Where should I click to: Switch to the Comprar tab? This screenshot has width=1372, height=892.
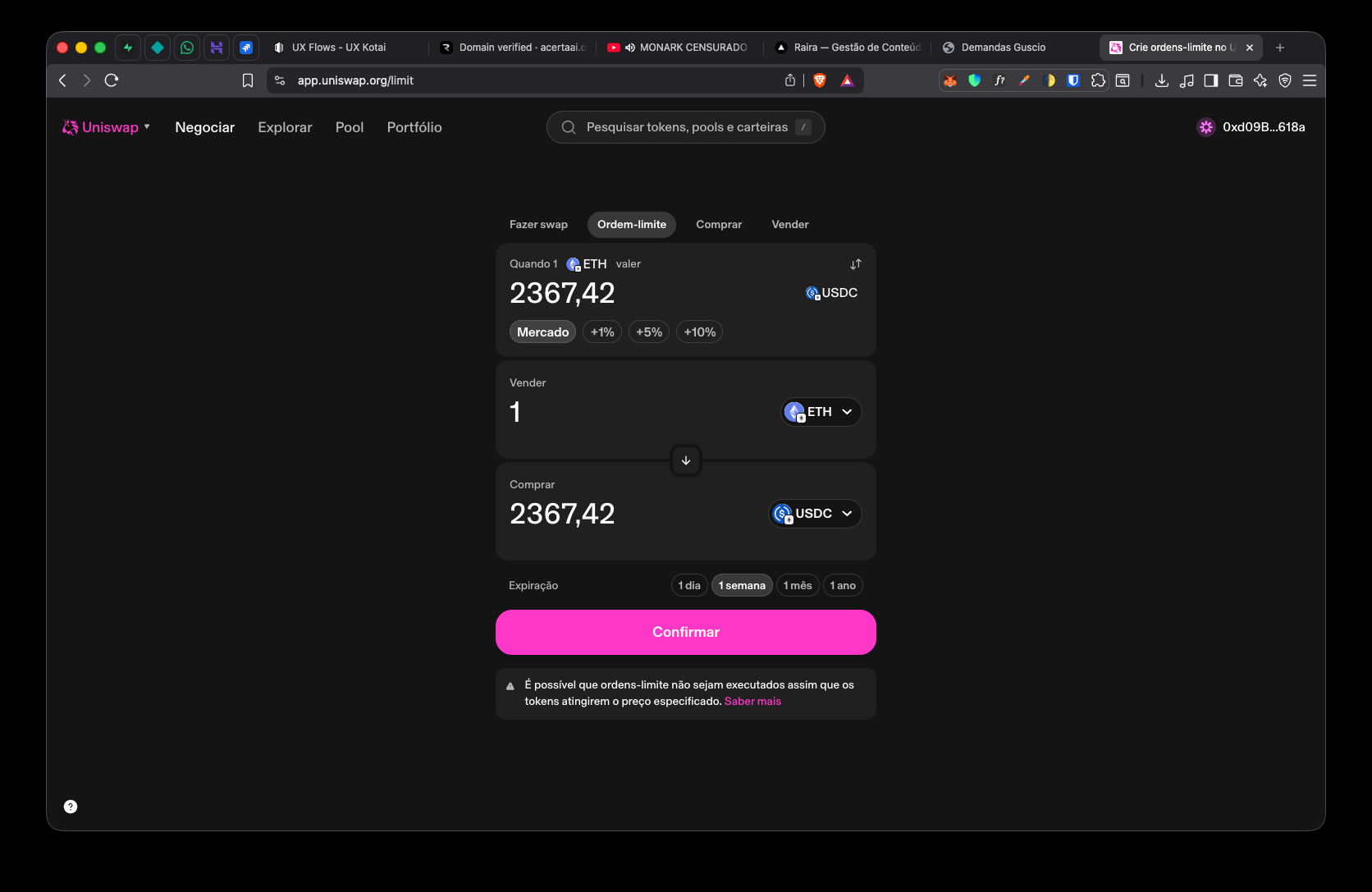pyautogui.click(x=719, y=224)
